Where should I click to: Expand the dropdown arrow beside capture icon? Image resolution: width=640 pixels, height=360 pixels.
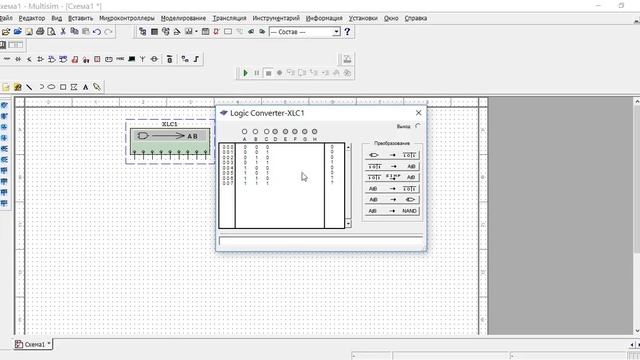point(196,32)
